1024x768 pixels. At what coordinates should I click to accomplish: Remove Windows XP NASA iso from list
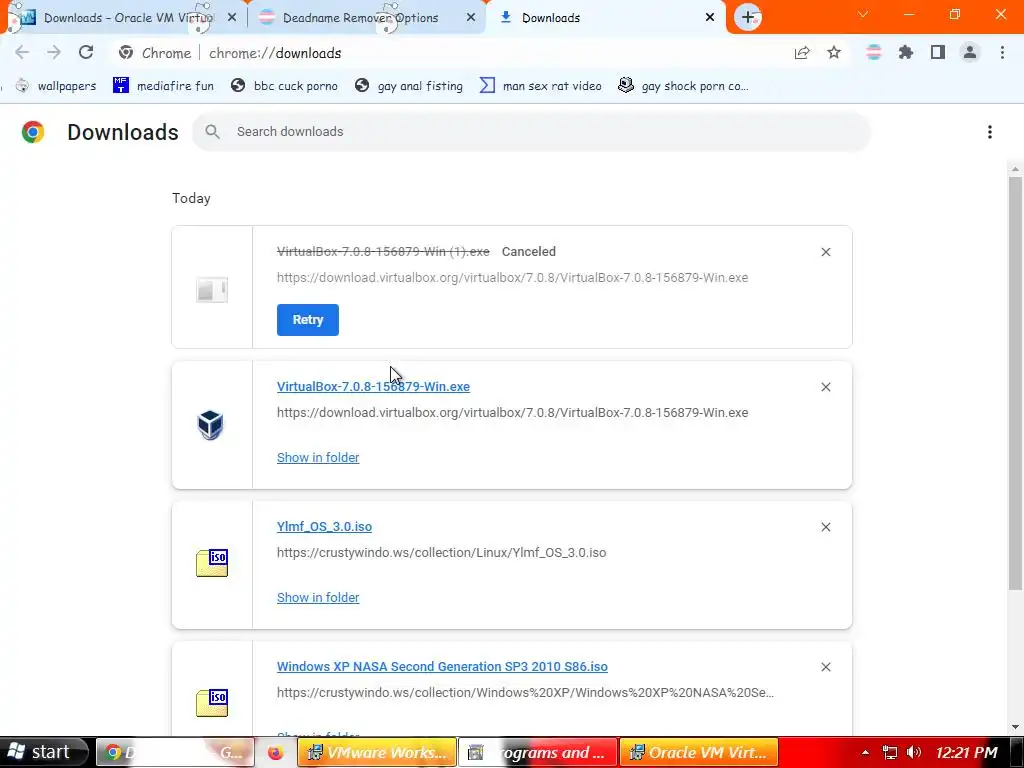point(825,667)
